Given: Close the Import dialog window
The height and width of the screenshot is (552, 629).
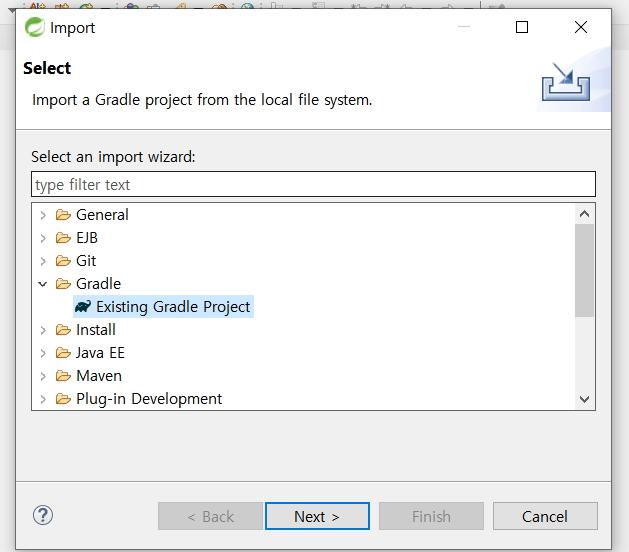Looking at the screenshot, I should coord(581,27).
